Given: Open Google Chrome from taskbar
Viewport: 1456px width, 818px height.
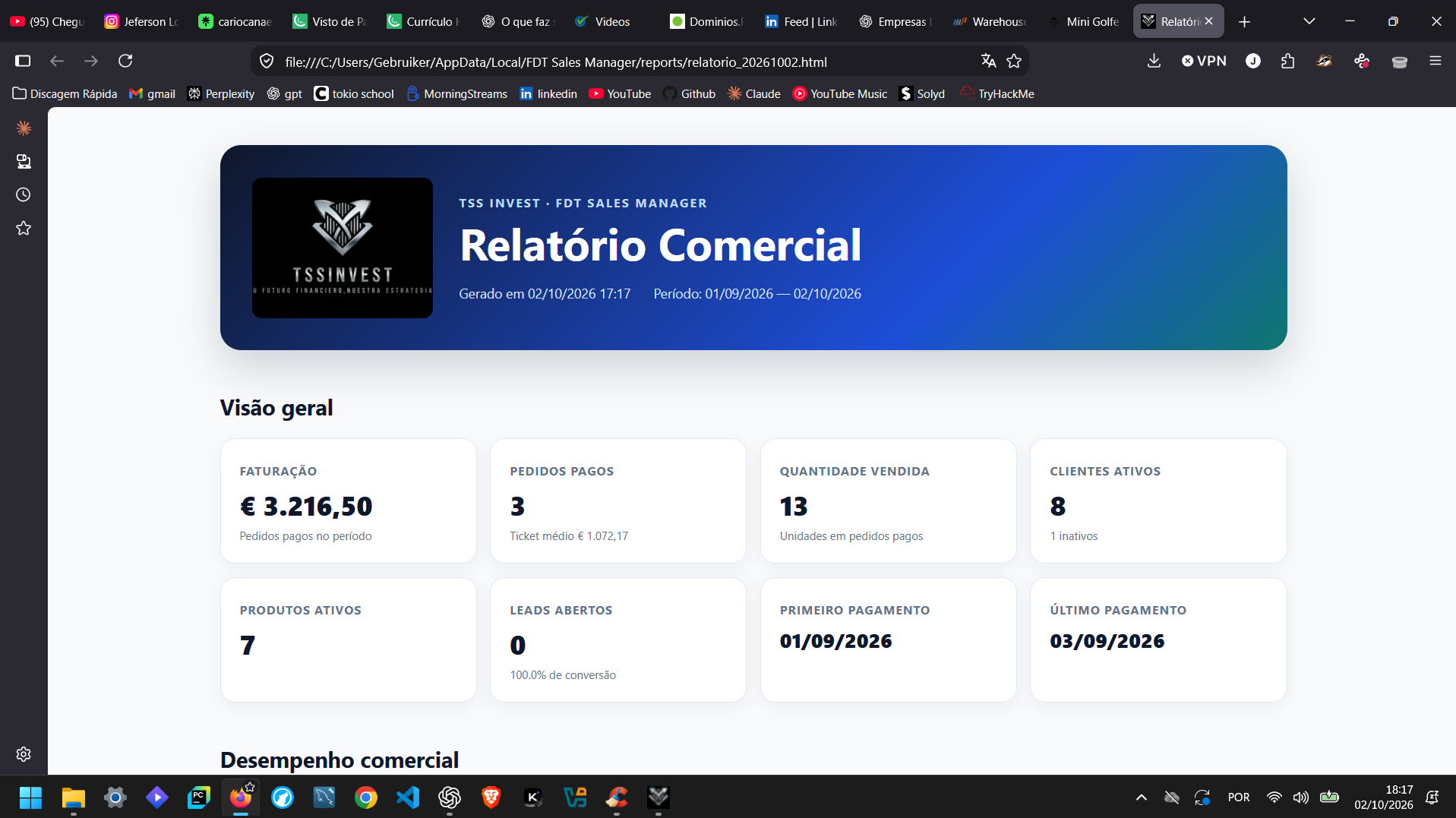Looking at the screenshot, I should coord(366,797).
